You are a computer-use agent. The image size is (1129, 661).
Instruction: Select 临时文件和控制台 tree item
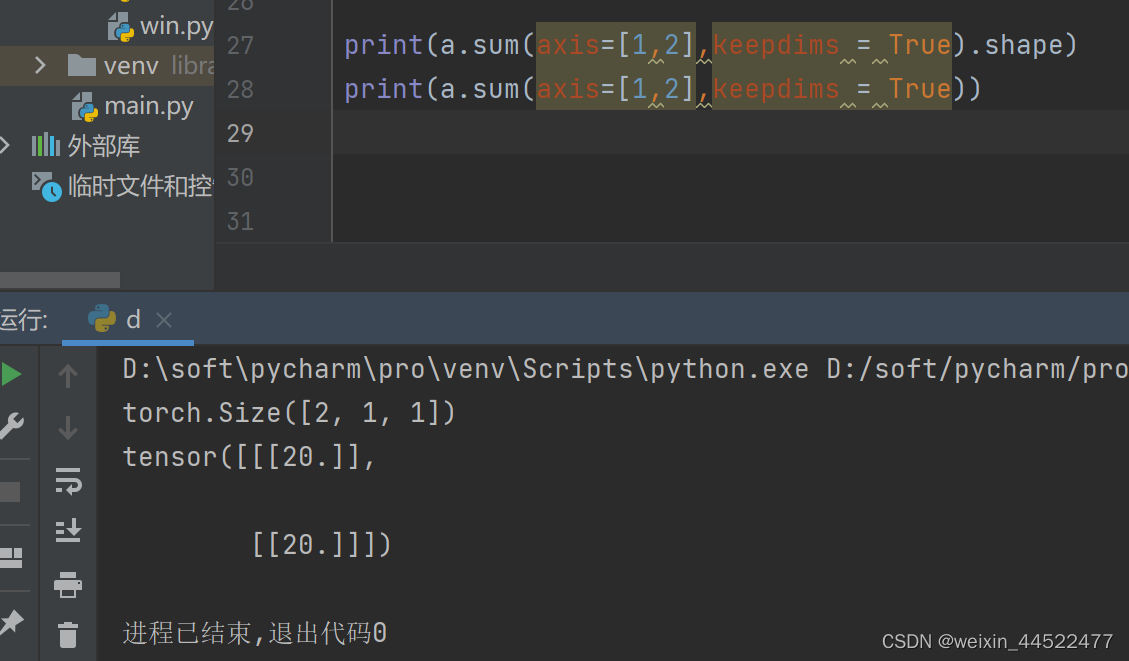coord(122,186)
